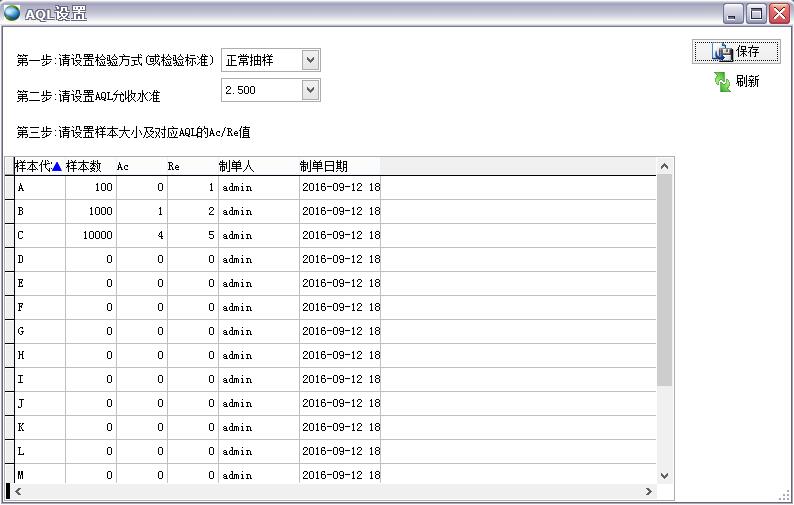Expand the 2.500 AQL level dropdown
Viewport: 794px width, 505px height.
[x=310, y=91]
